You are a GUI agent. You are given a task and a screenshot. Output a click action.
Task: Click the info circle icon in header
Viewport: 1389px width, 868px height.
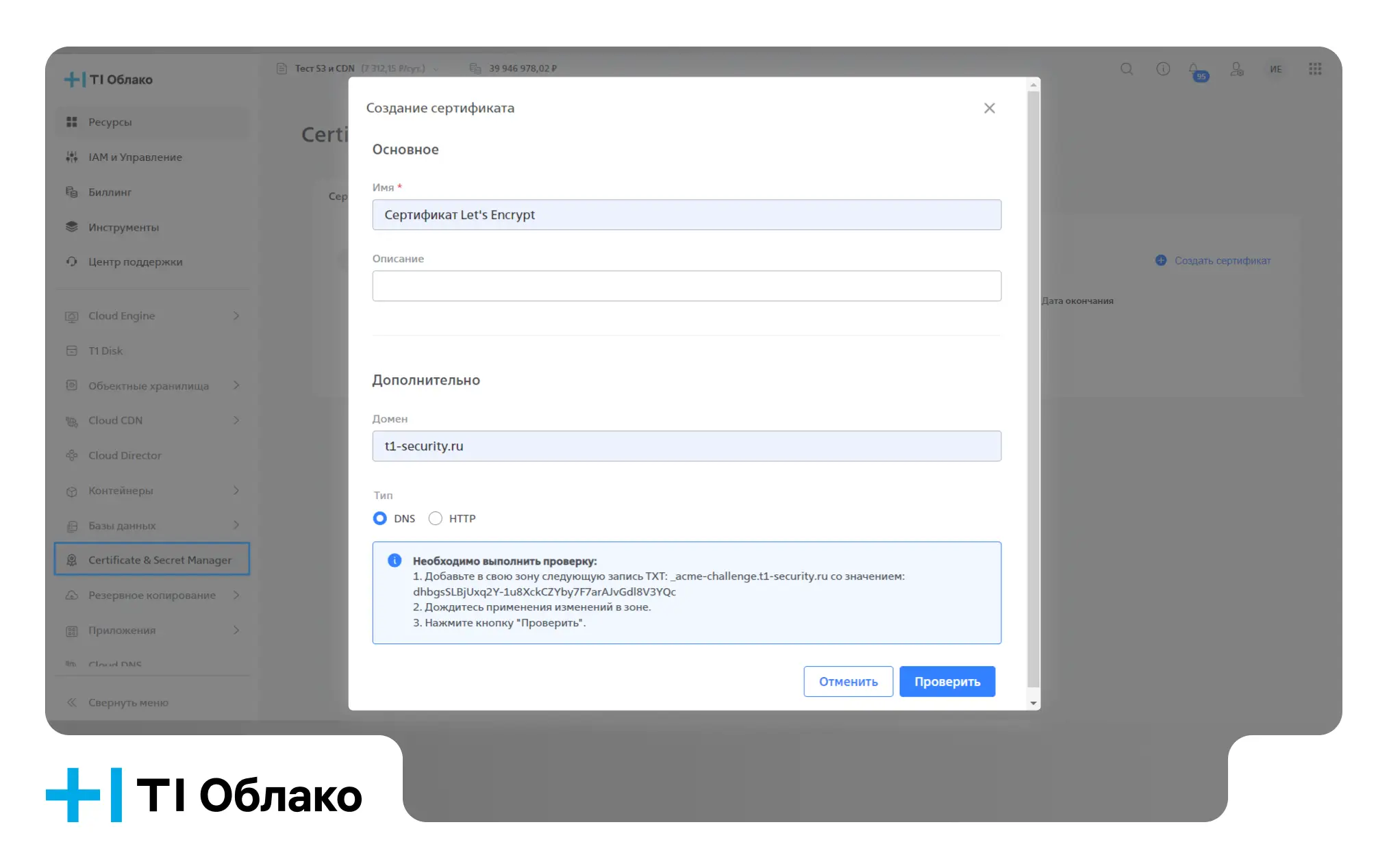[1163, 69]
